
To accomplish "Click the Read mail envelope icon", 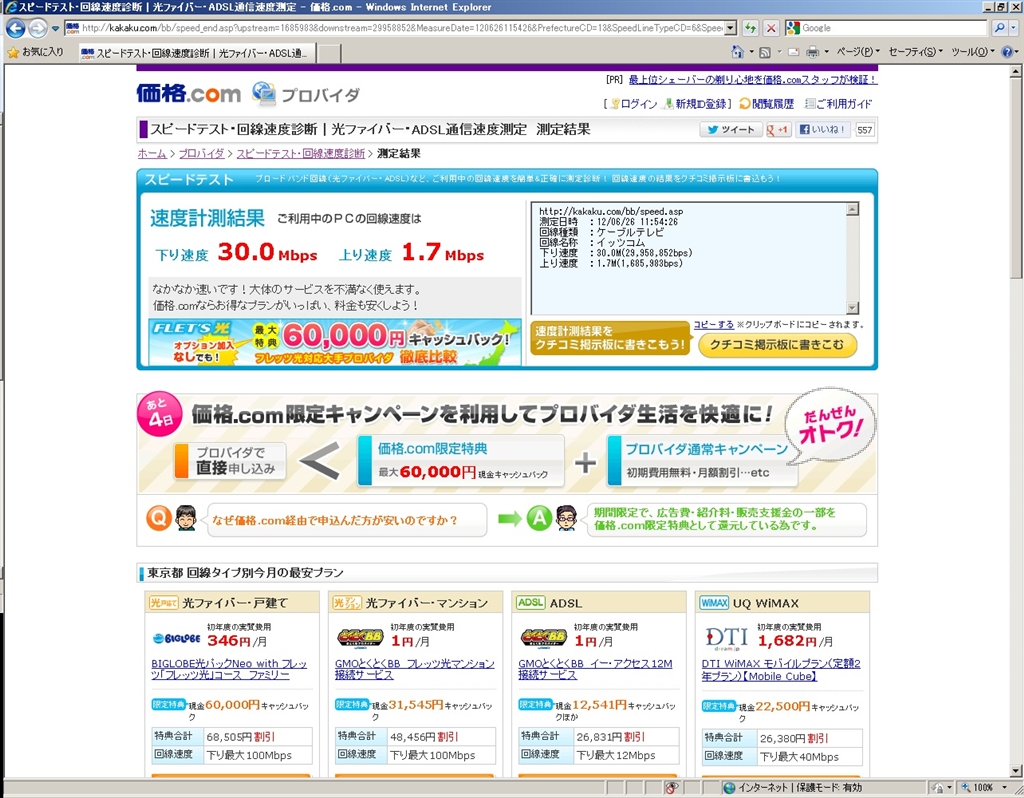I will coord(794,52).
